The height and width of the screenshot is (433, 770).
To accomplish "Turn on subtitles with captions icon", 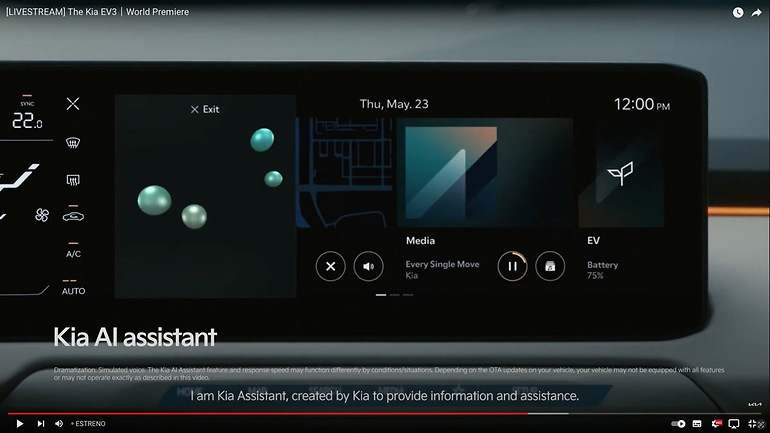I will click(x=697, y=423).
